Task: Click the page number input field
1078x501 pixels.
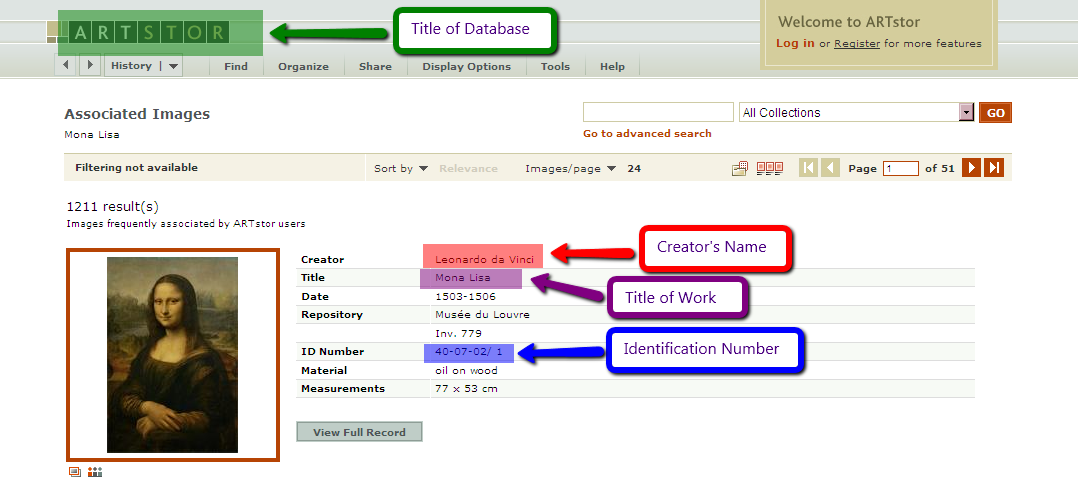Action: coord(901,168)
